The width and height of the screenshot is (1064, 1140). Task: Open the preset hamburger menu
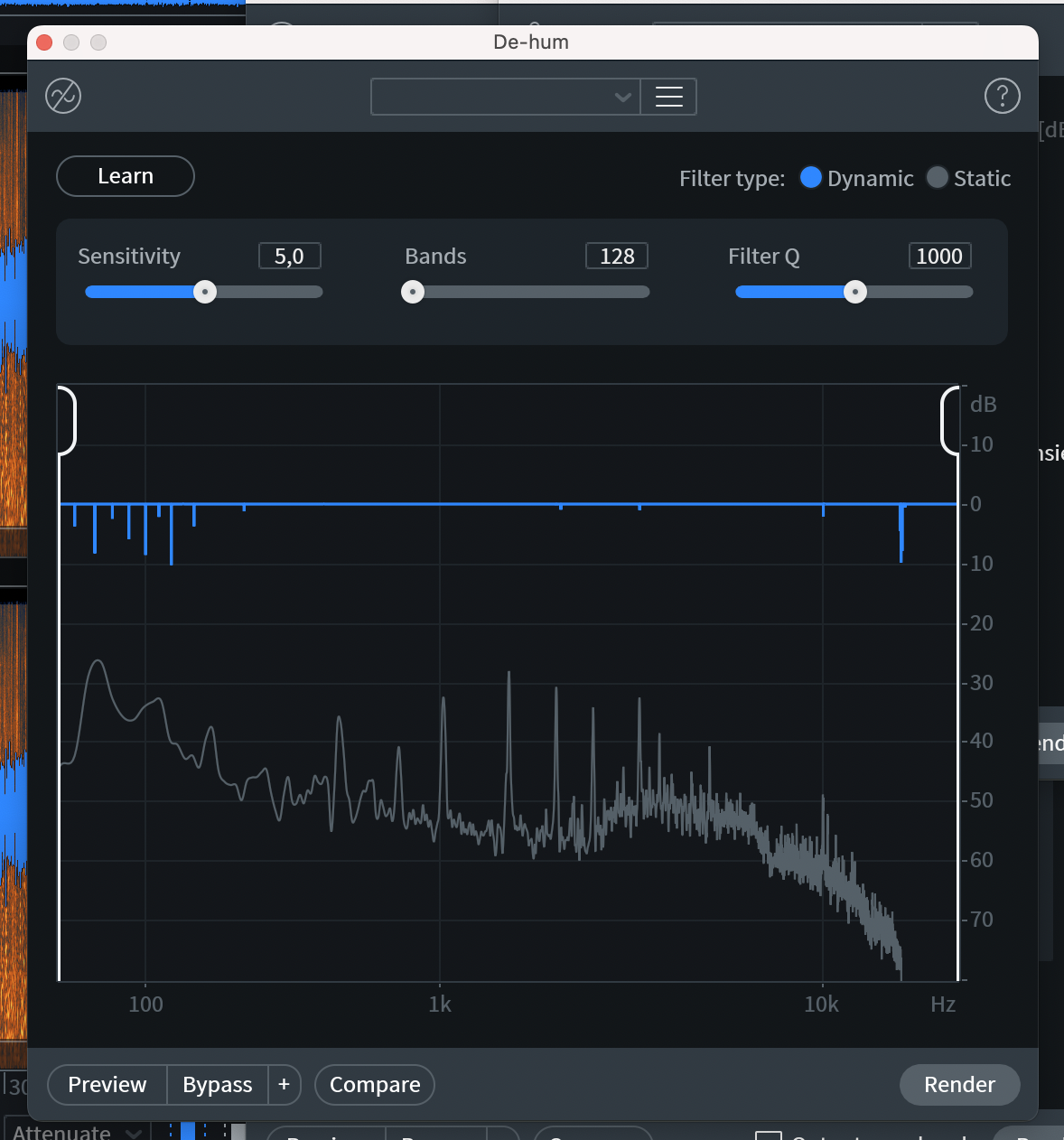pyautogui.click(x=668, y=97)
